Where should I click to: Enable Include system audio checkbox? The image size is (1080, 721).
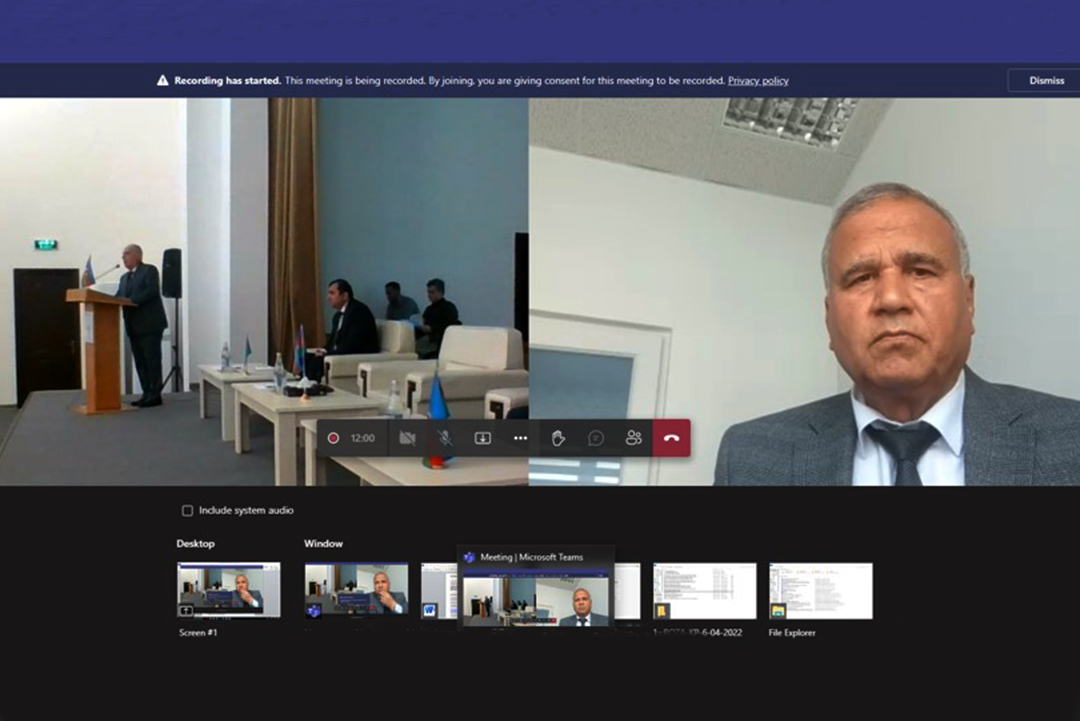pos(187,510)
